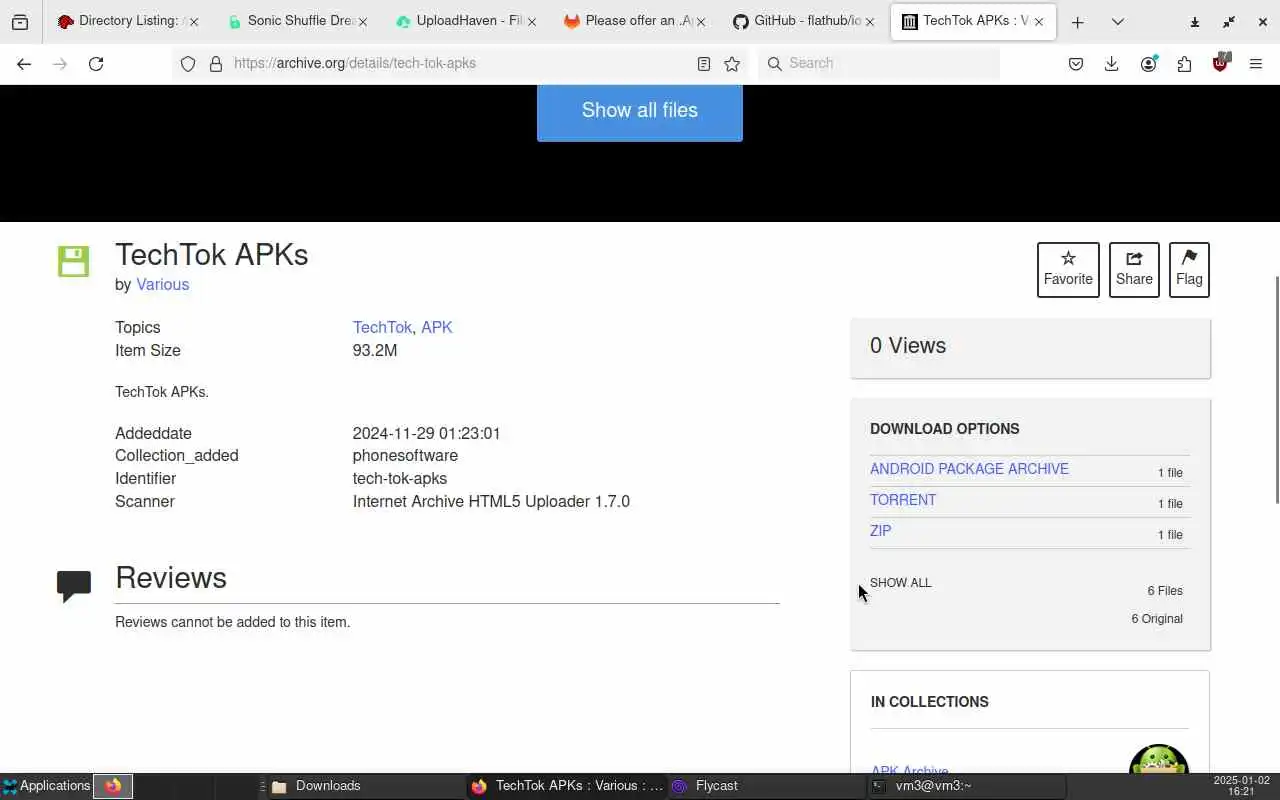Click the uBlock Origin extension icon
This screenshot has height=800, width=1280.
click(1220, 63)
